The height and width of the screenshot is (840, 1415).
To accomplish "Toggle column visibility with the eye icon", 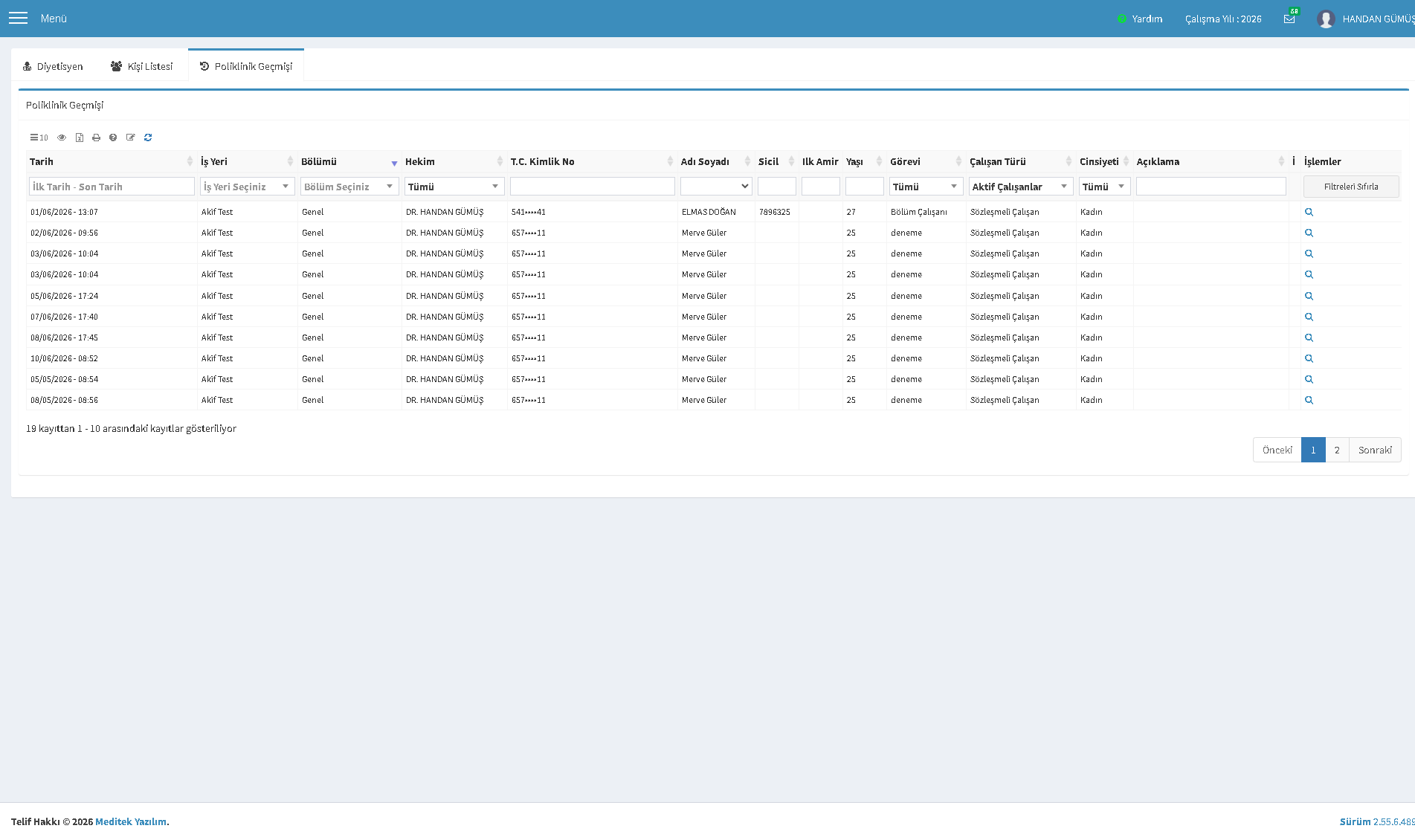I will [62, 138].
